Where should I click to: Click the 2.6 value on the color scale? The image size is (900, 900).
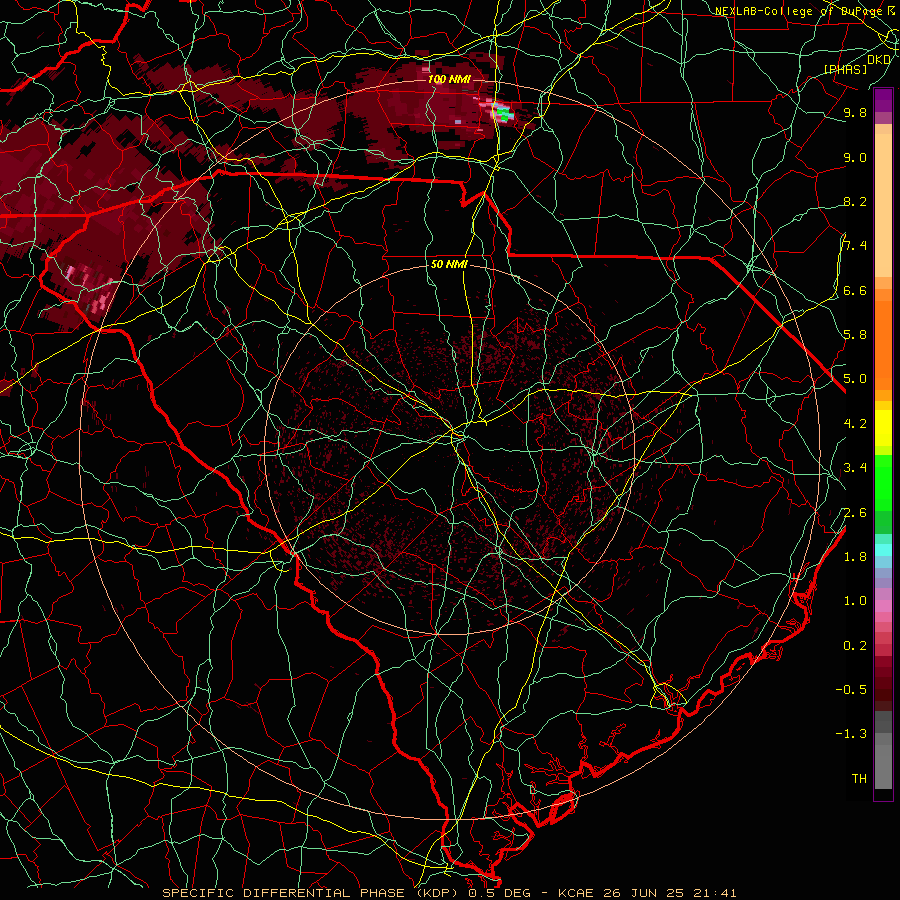pyautogui.click(x=855, y=513)
